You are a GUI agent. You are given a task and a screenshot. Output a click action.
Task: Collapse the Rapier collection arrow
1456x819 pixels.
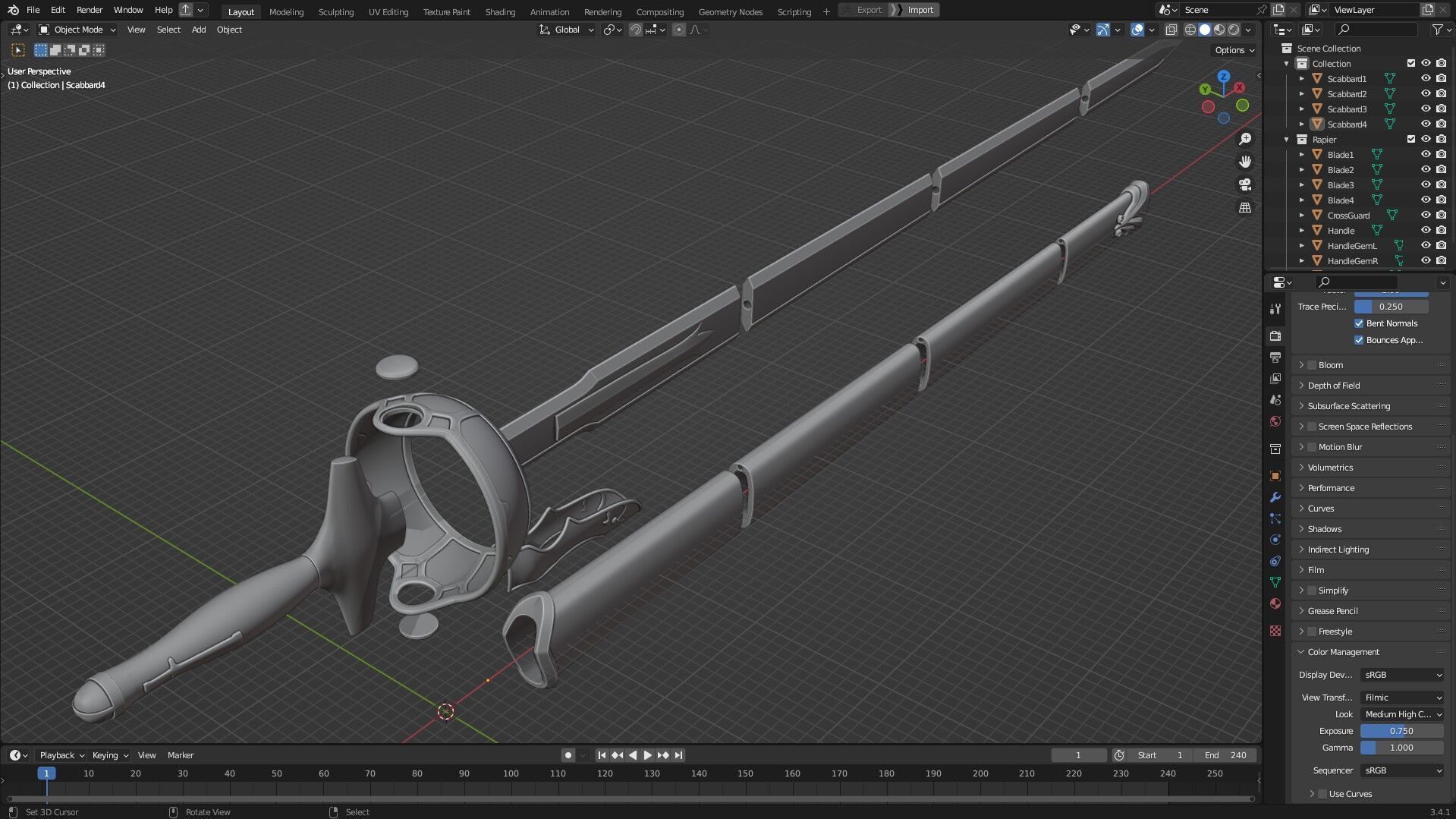tap(1287, 139)
